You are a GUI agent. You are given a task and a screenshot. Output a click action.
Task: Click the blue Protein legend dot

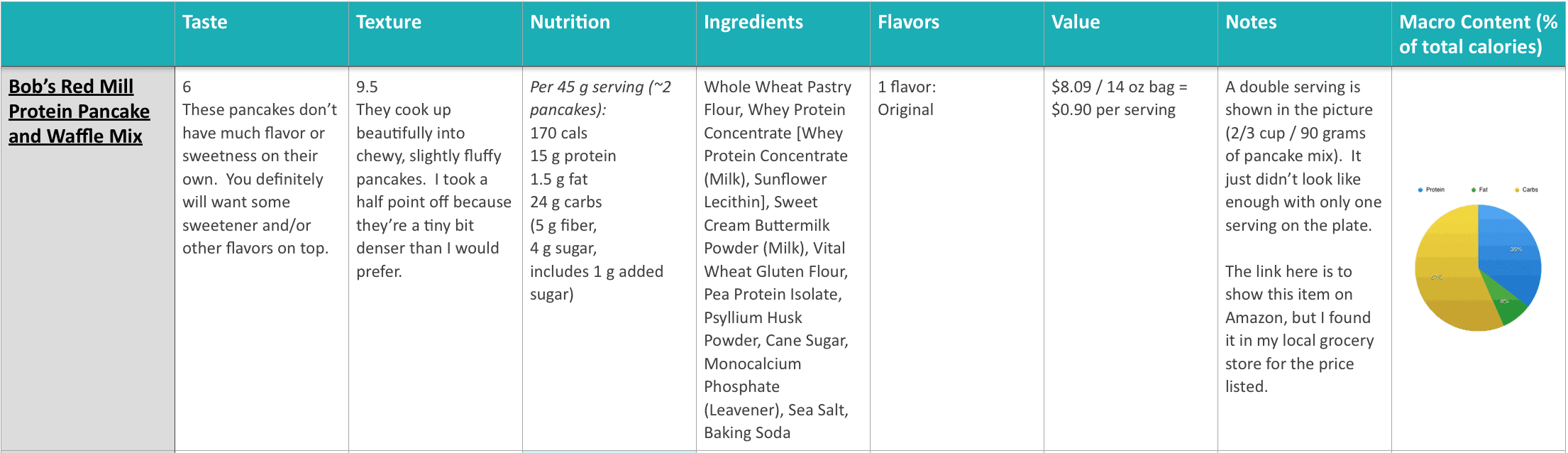(x=1420, y=190)
